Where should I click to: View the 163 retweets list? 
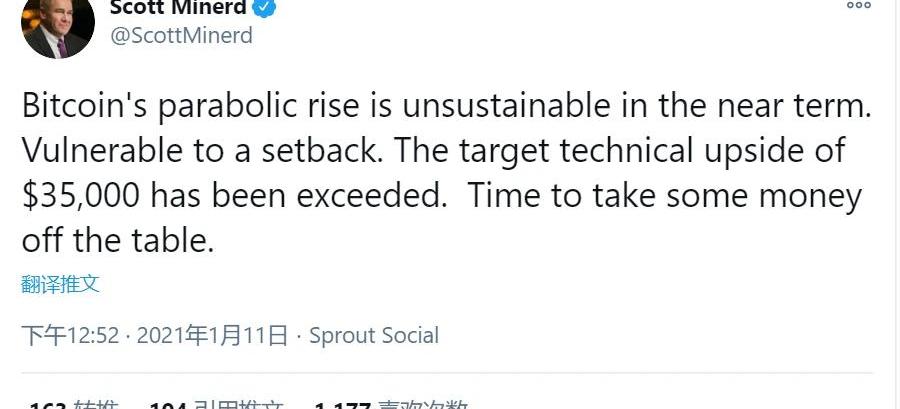[x=75, y=405]
